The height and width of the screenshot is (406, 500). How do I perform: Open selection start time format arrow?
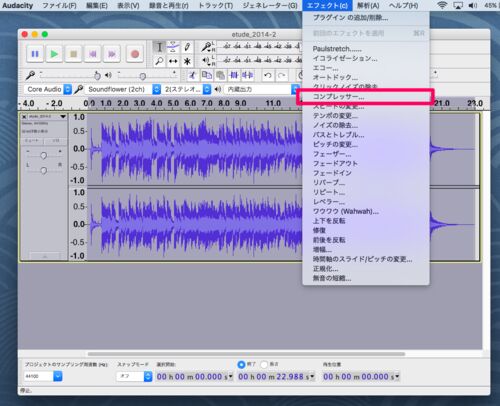[231, 377]
